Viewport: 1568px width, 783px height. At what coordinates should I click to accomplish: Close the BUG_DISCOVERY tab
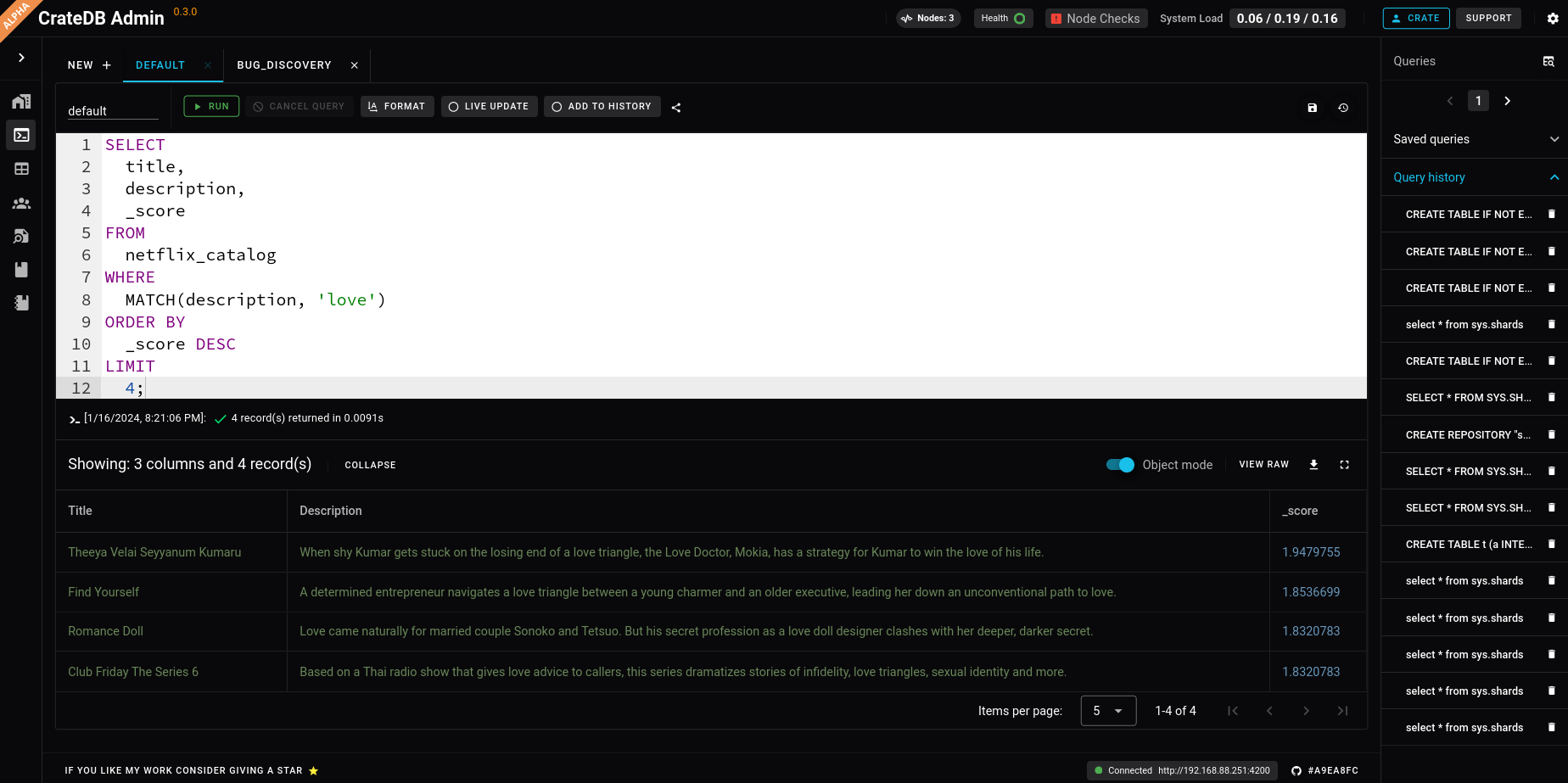tap(355, 65)
